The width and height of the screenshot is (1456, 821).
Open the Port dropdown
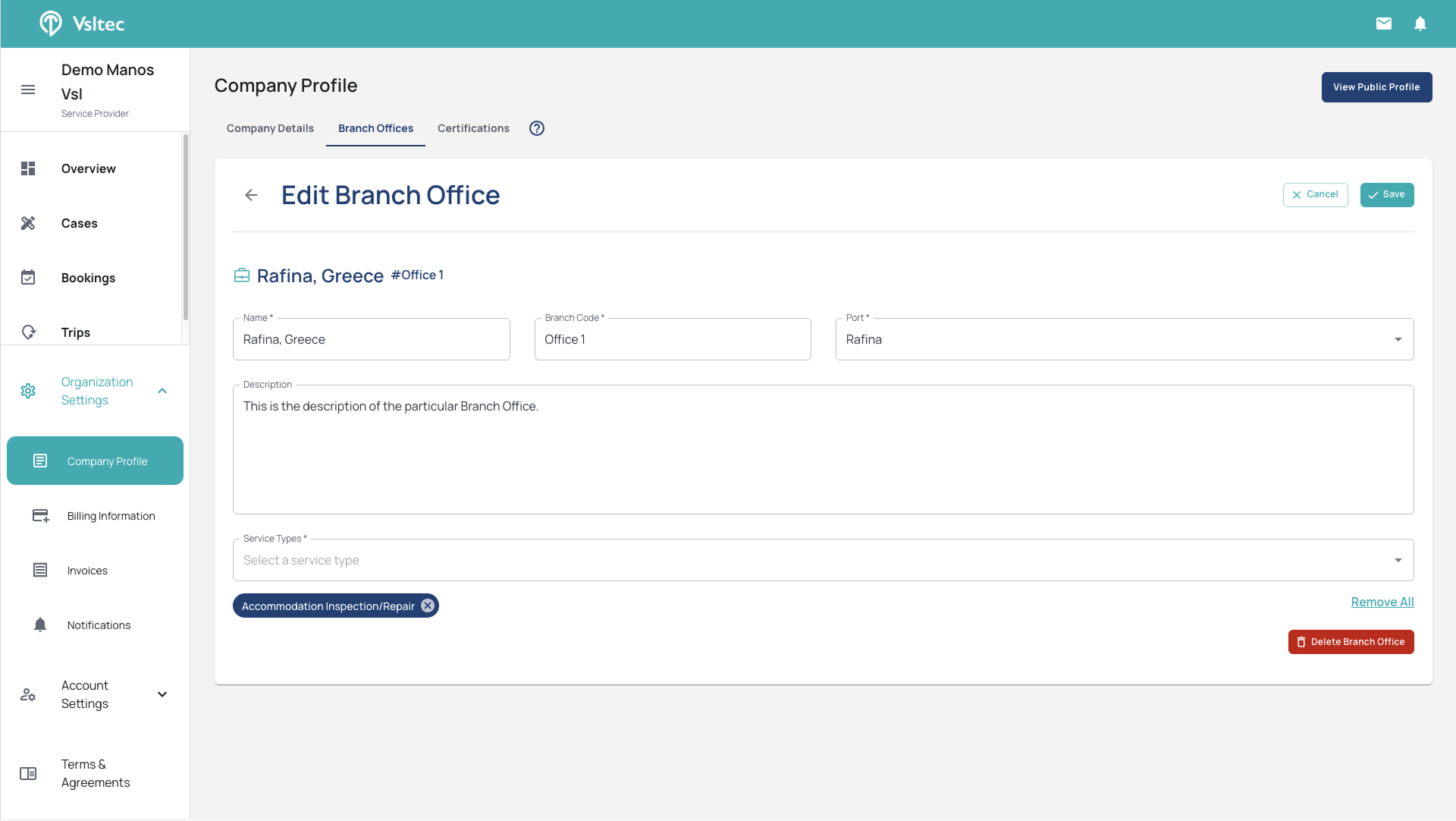1398,339
